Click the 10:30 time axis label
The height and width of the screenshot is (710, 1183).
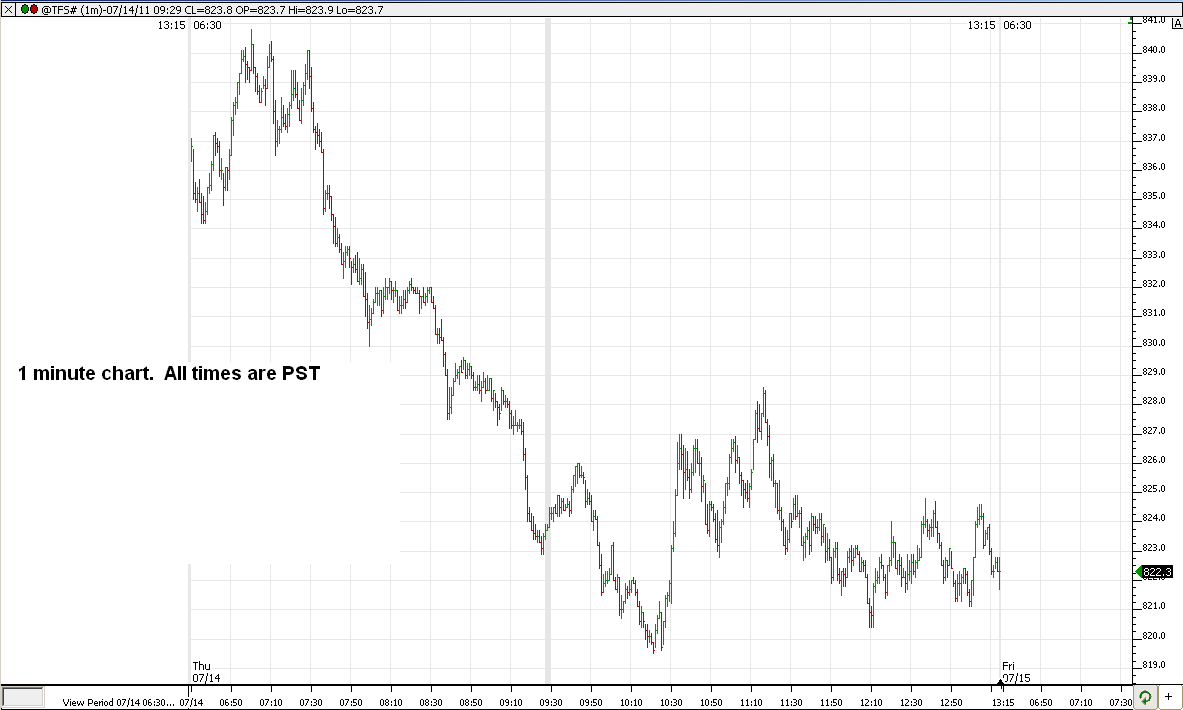click(x=671, y=702)
